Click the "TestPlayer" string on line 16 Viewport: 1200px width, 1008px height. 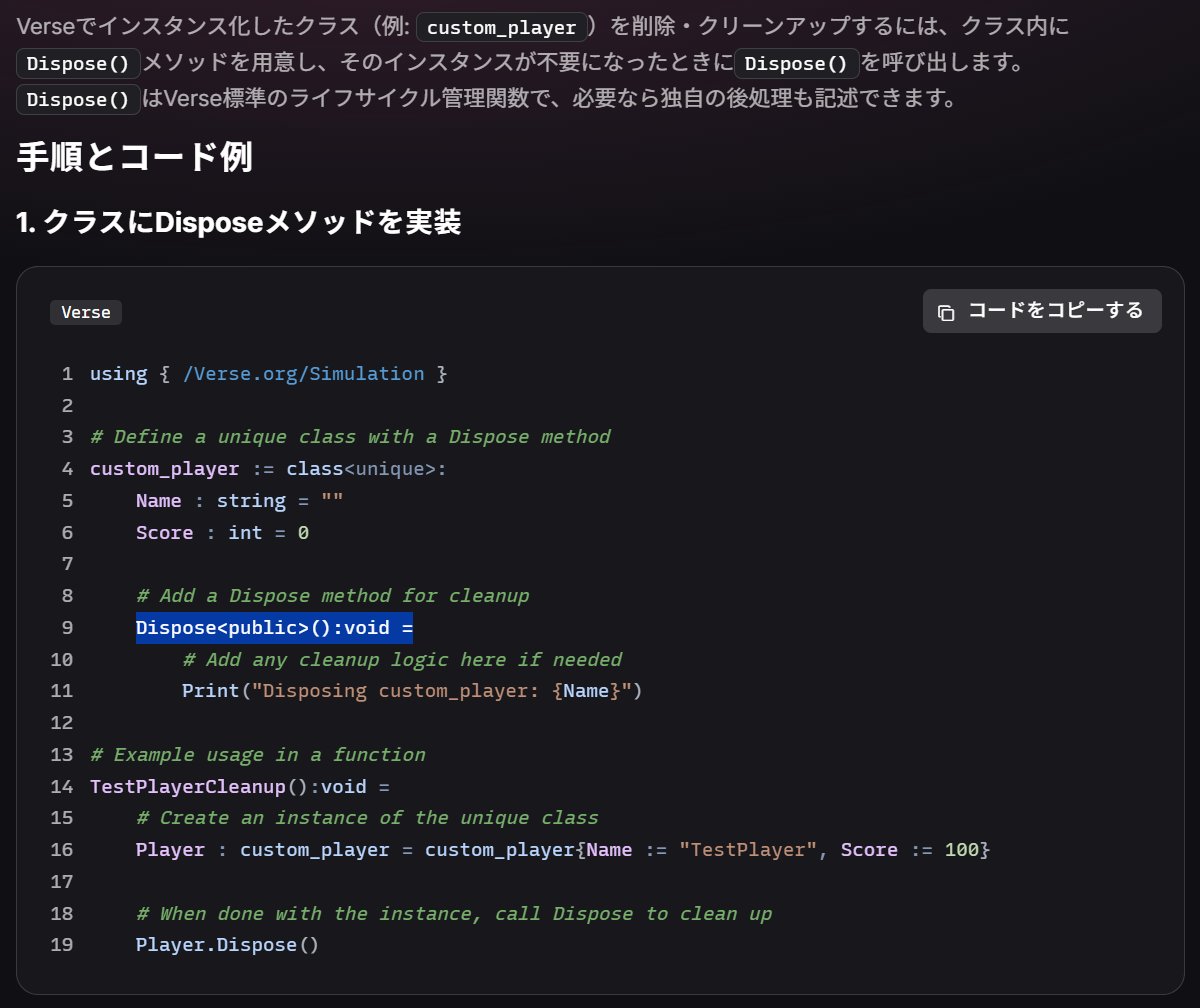coord(748,850)
